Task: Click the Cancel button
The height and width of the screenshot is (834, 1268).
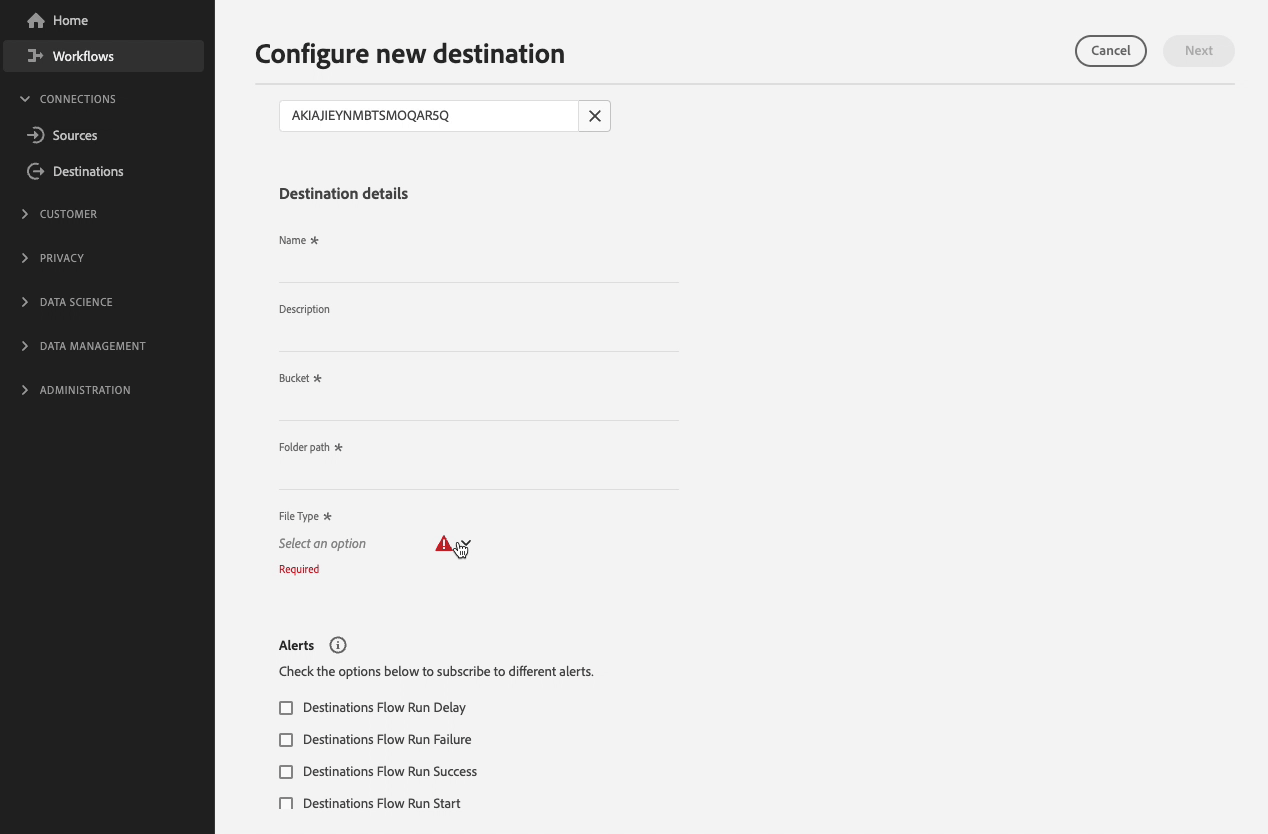Action: (x=1111, y=50)
